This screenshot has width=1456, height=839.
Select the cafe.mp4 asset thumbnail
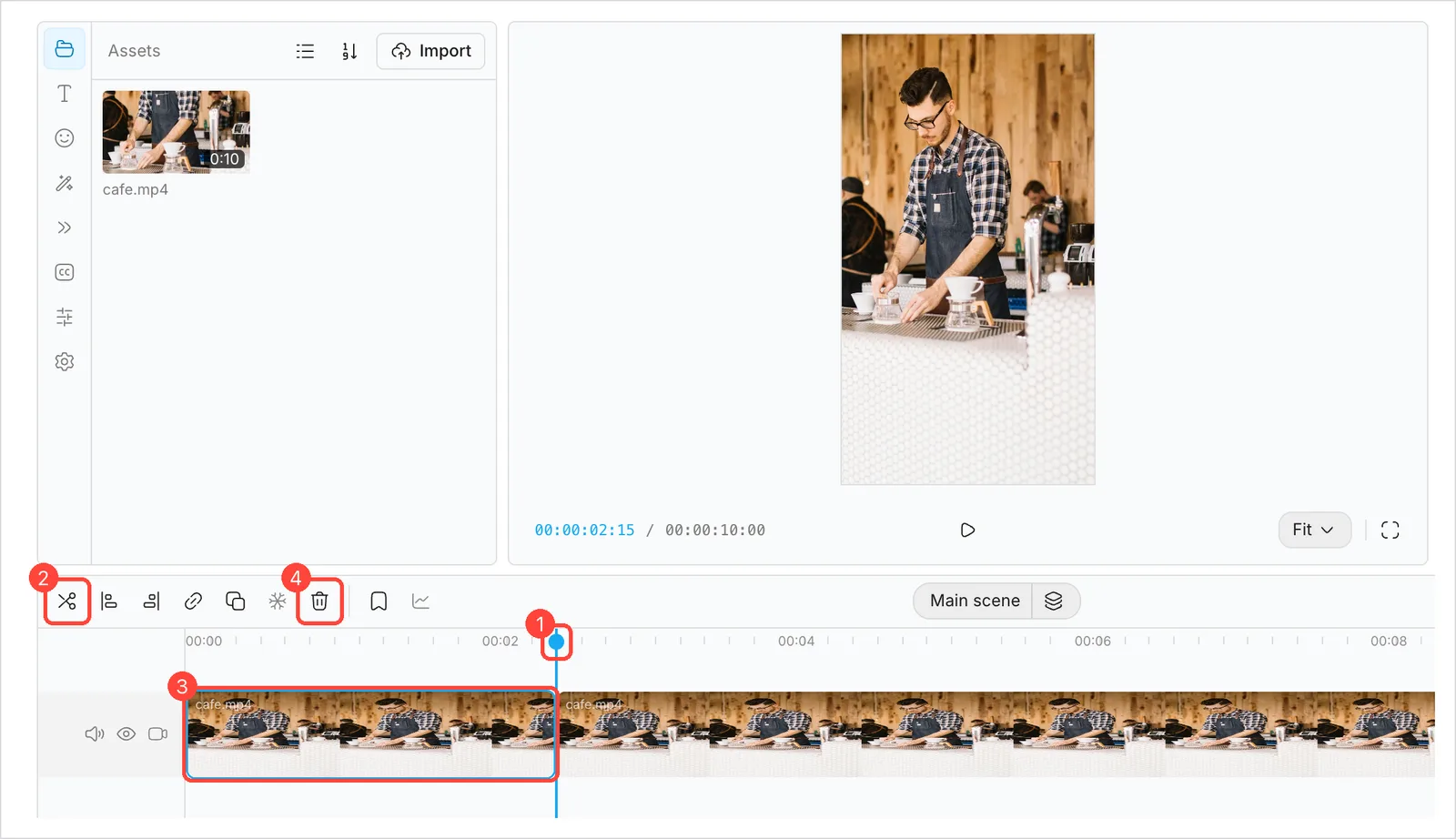click(176, 132)
